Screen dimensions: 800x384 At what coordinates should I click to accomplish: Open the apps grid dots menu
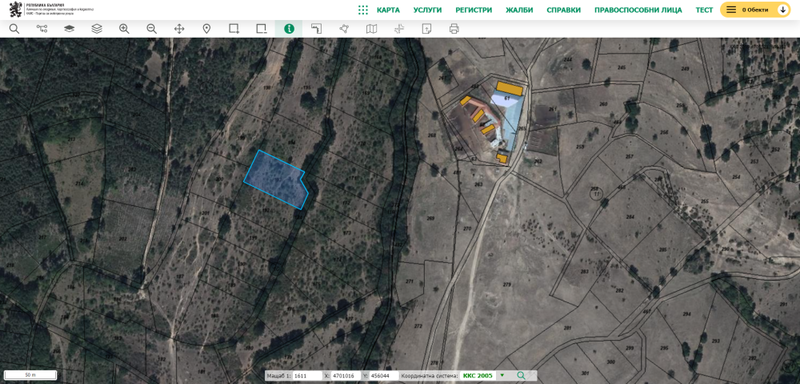(x=363, y=10)
